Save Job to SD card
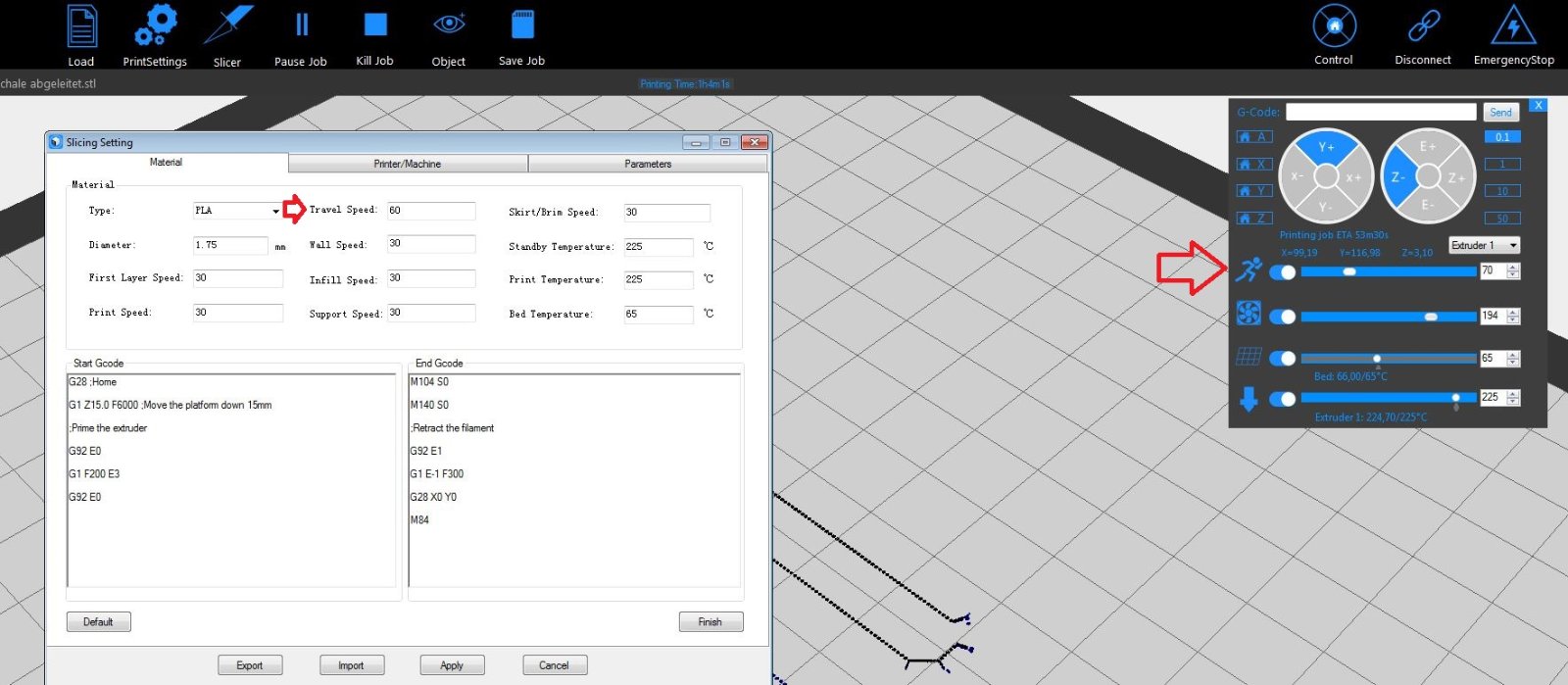The height and width of the screenshot is (685, 1568). click(x=522, y=24)
